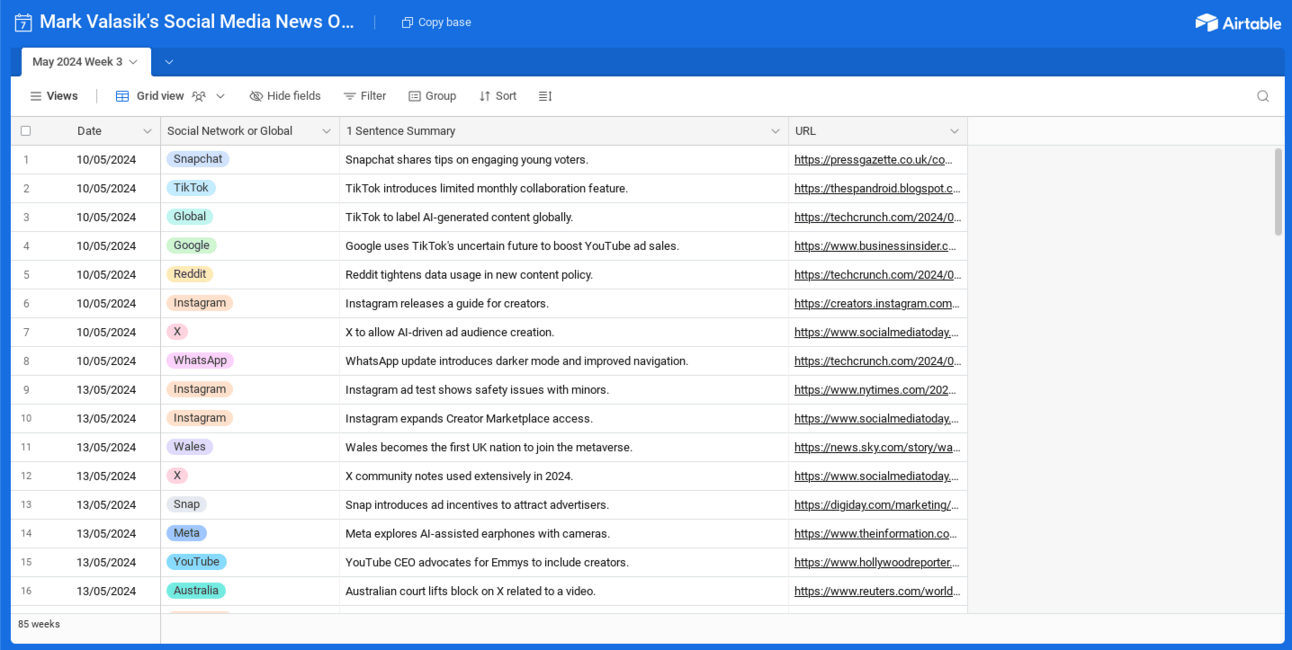Viewport: 1292px width, 650px height.
Task: Click the URL column header
Action: (877, 131)
